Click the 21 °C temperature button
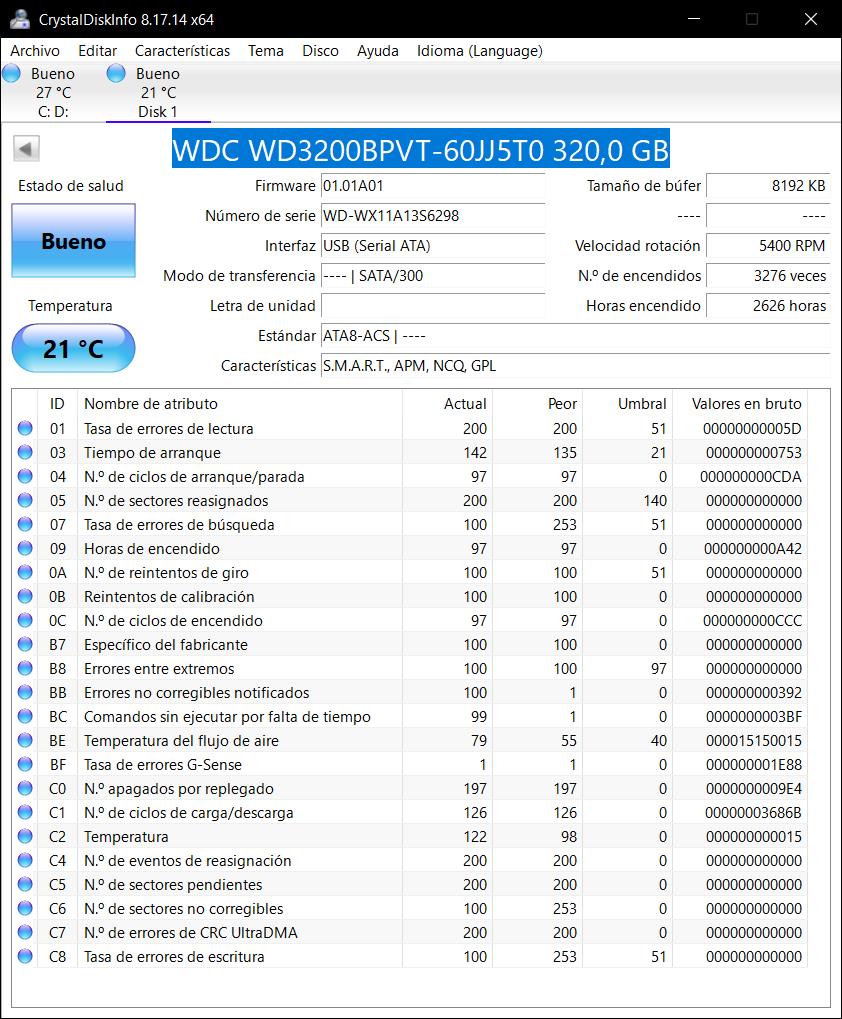Screen dimensions: 842x1019 coord(73,348)
